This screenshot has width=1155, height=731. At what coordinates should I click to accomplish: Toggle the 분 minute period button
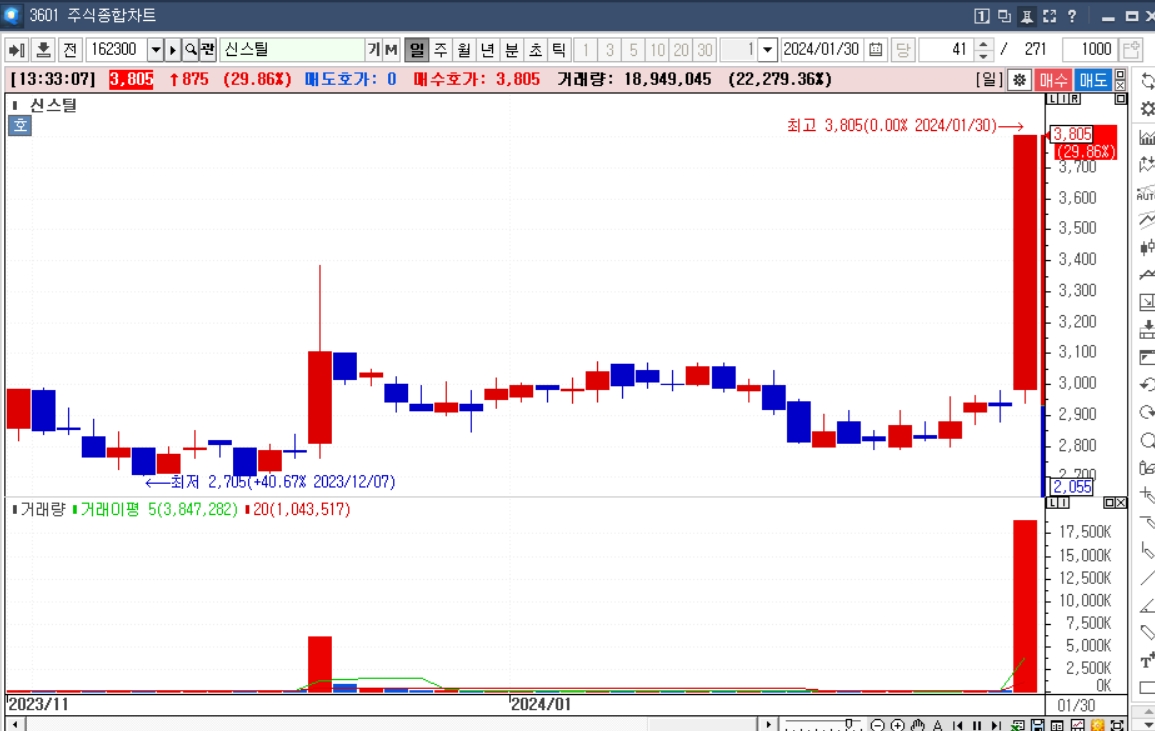tap(511, 49)
